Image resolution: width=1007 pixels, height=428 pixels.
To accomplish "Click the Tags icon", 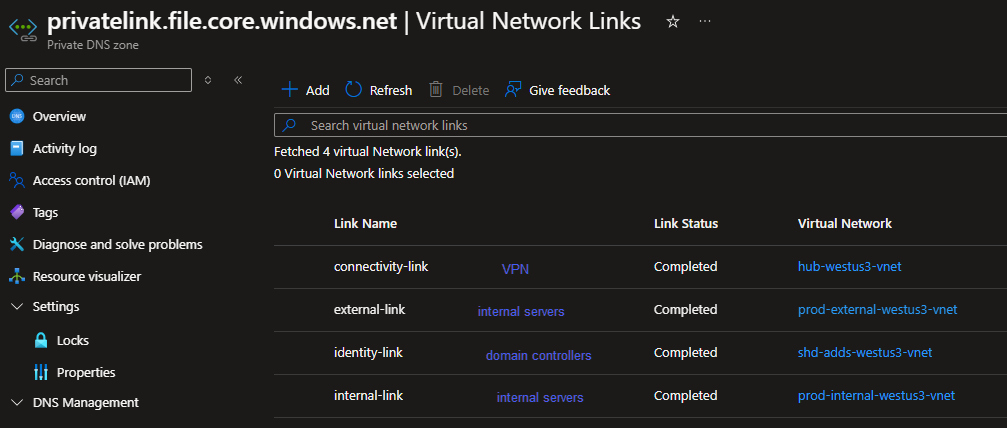I will point(17,212).
